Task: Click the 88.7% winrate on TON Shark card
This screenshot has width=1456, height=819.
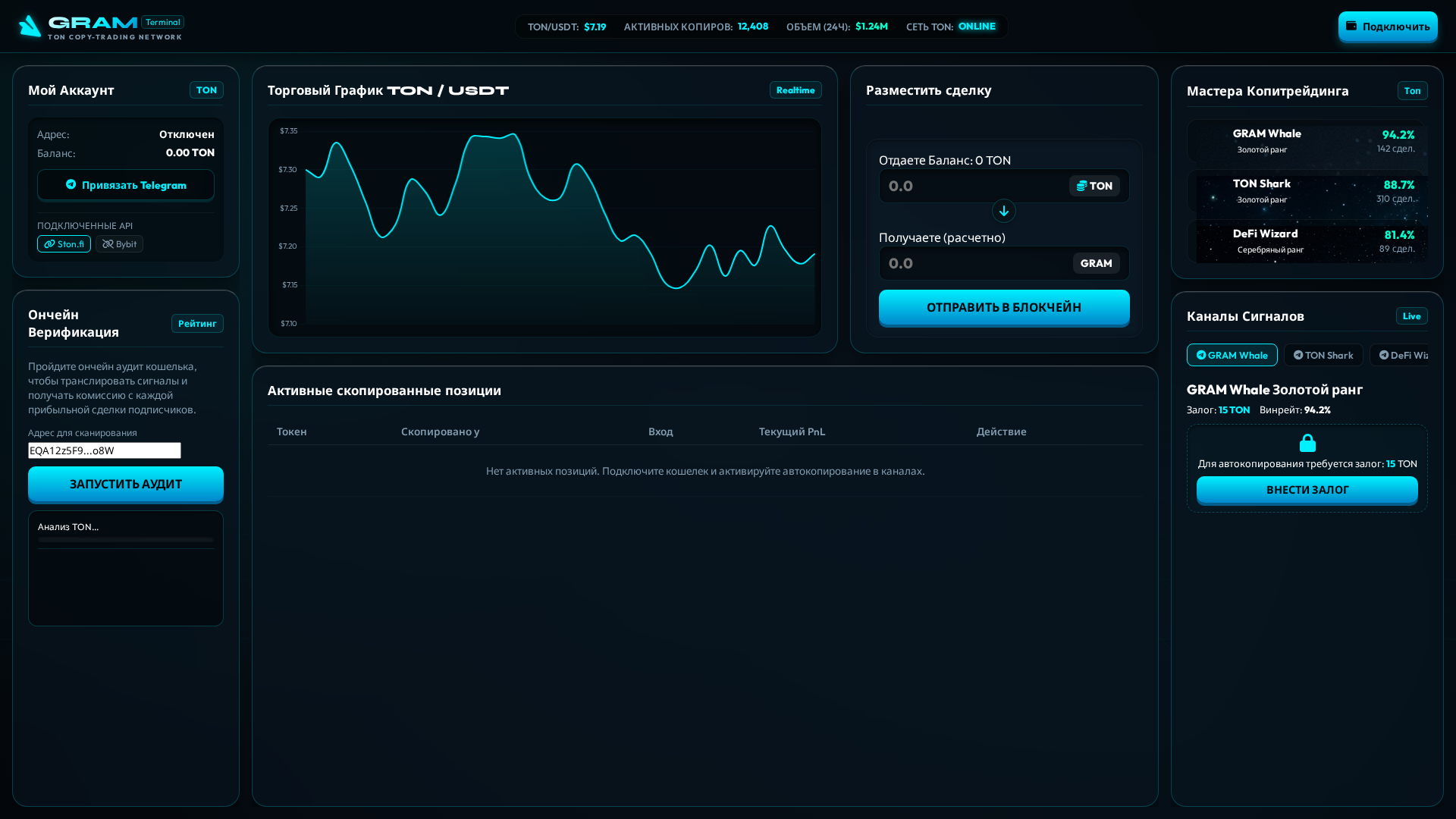Action: click(x=1399, y=185)
